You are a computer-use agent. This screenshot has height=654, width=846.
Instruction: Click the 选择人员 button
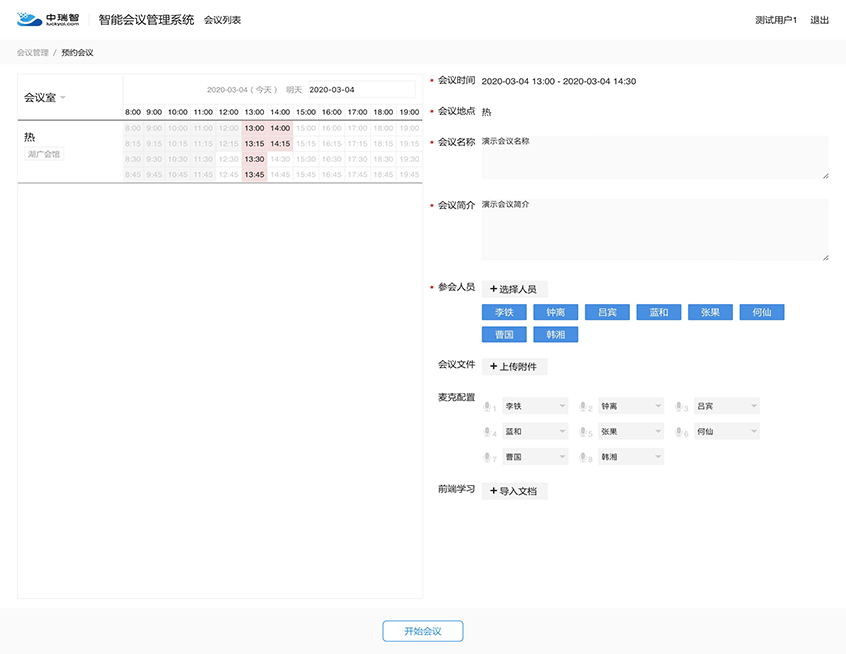(x=514, y=289)
